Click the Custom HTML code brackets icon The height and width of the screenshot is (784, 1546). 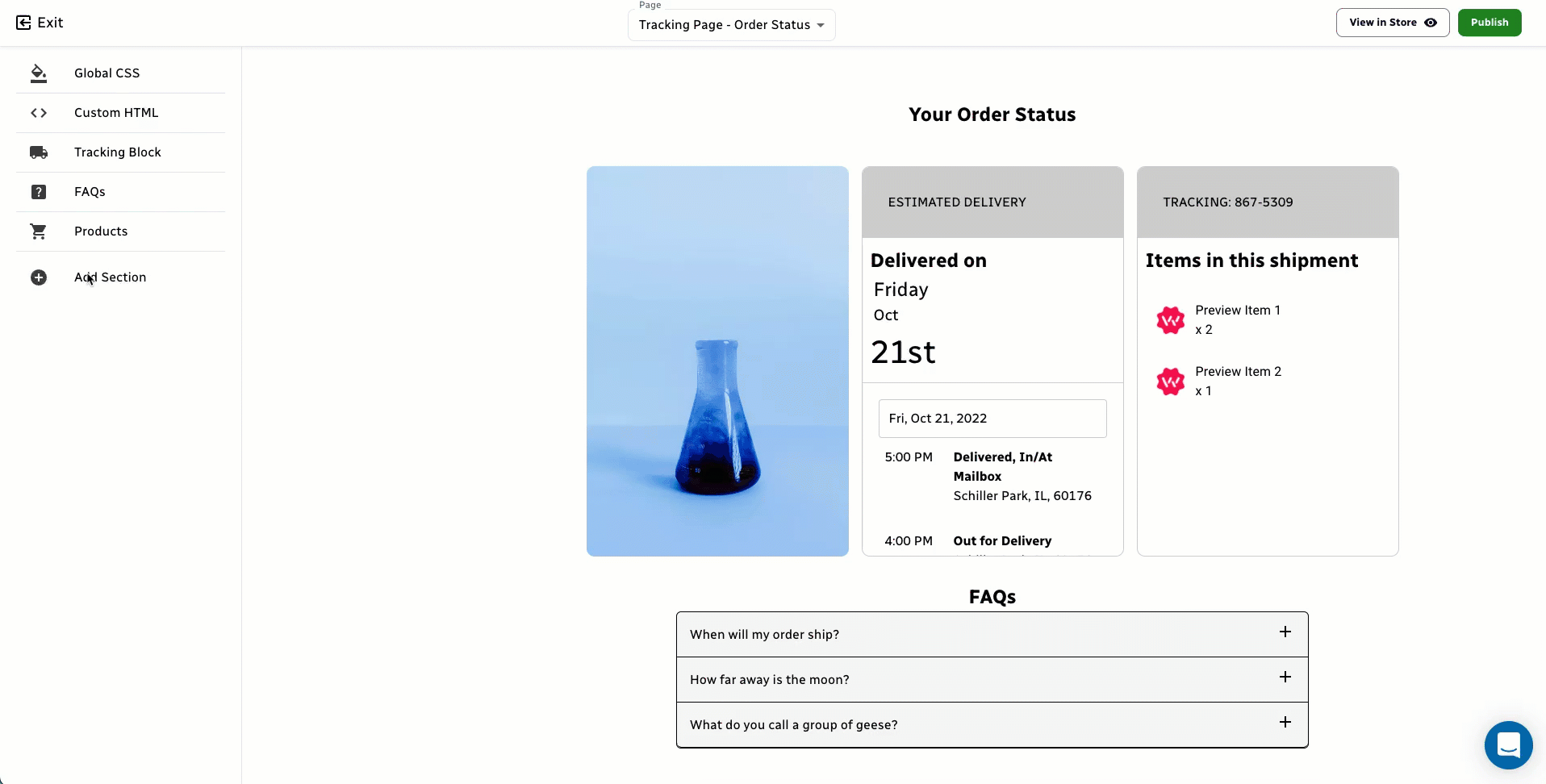pos(39,113)
